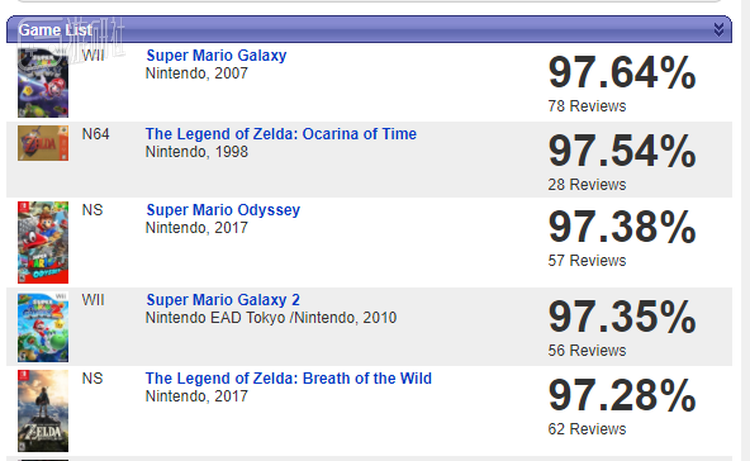
Task: Click the Game List header bar
Action: [x=370, y=29]
